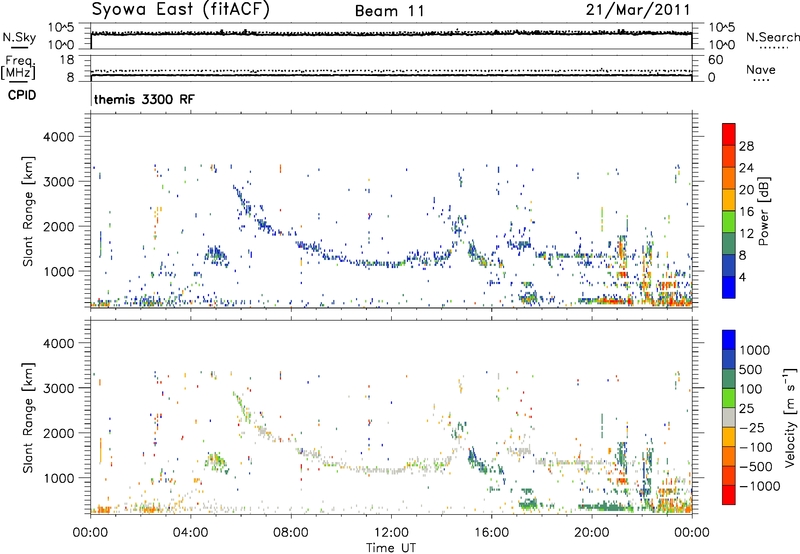This screenshot has width=800, height=554.
Task: Click the 16 value on the power colorbar
Action: [746, 212]
